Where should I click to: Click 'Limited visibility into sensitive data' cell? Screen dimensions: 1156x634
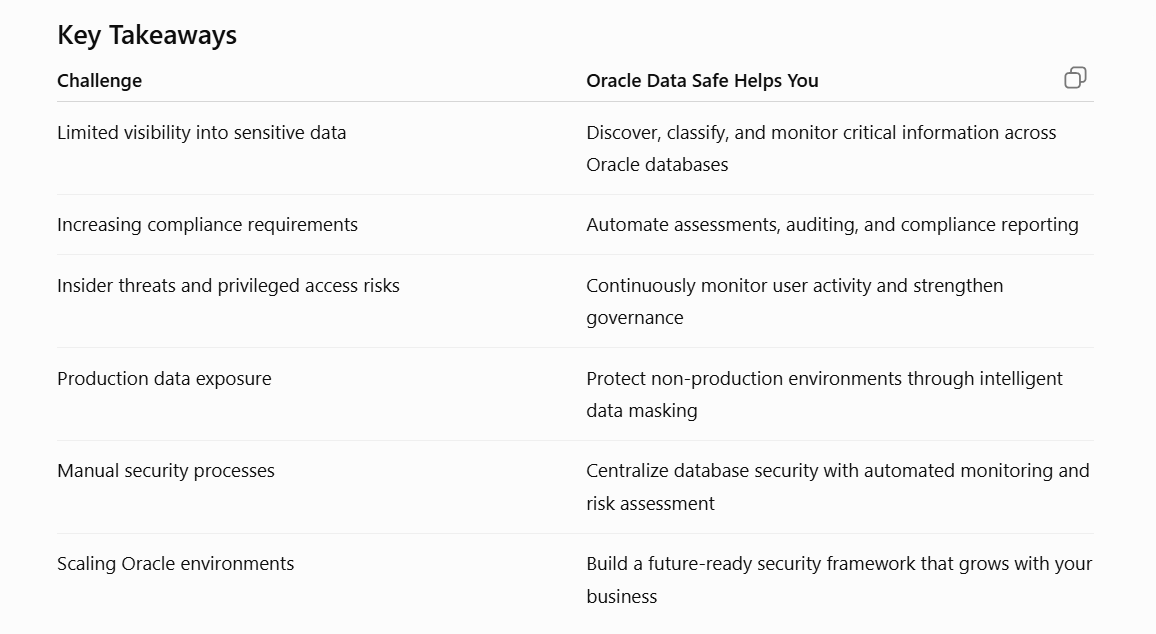pyautogui.click(x=201, y=133)
